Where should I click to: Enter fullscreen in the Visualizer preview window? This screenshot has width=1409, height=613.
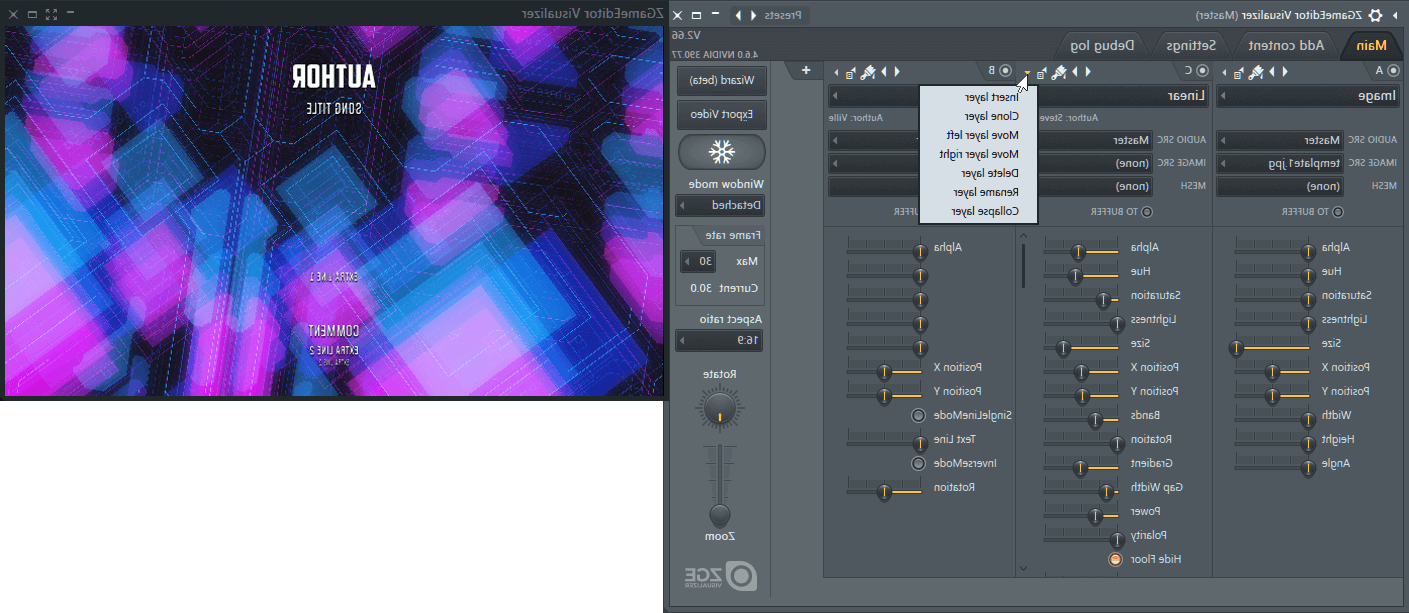click(x=51, y=14)
